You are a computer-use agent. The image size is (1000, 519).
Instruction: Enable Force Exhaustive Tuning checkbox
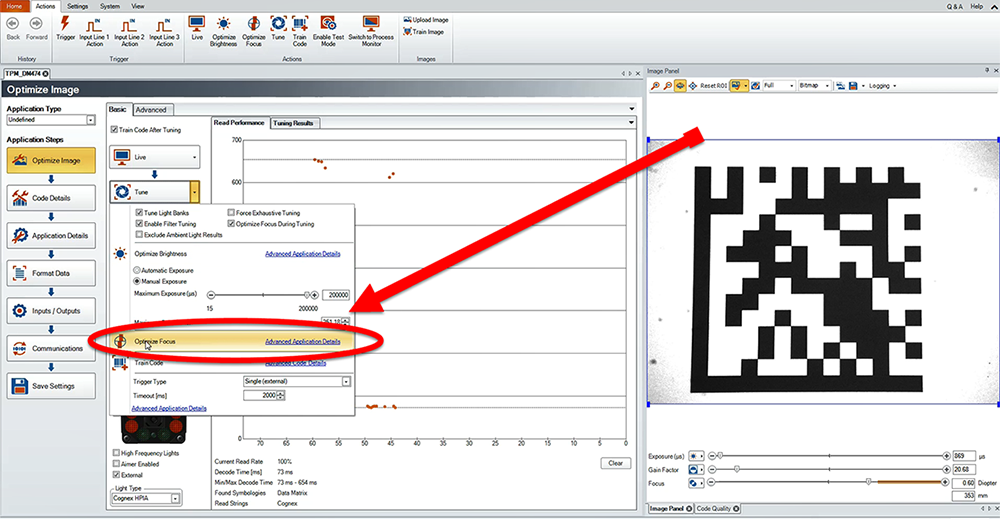coord(231,213)
